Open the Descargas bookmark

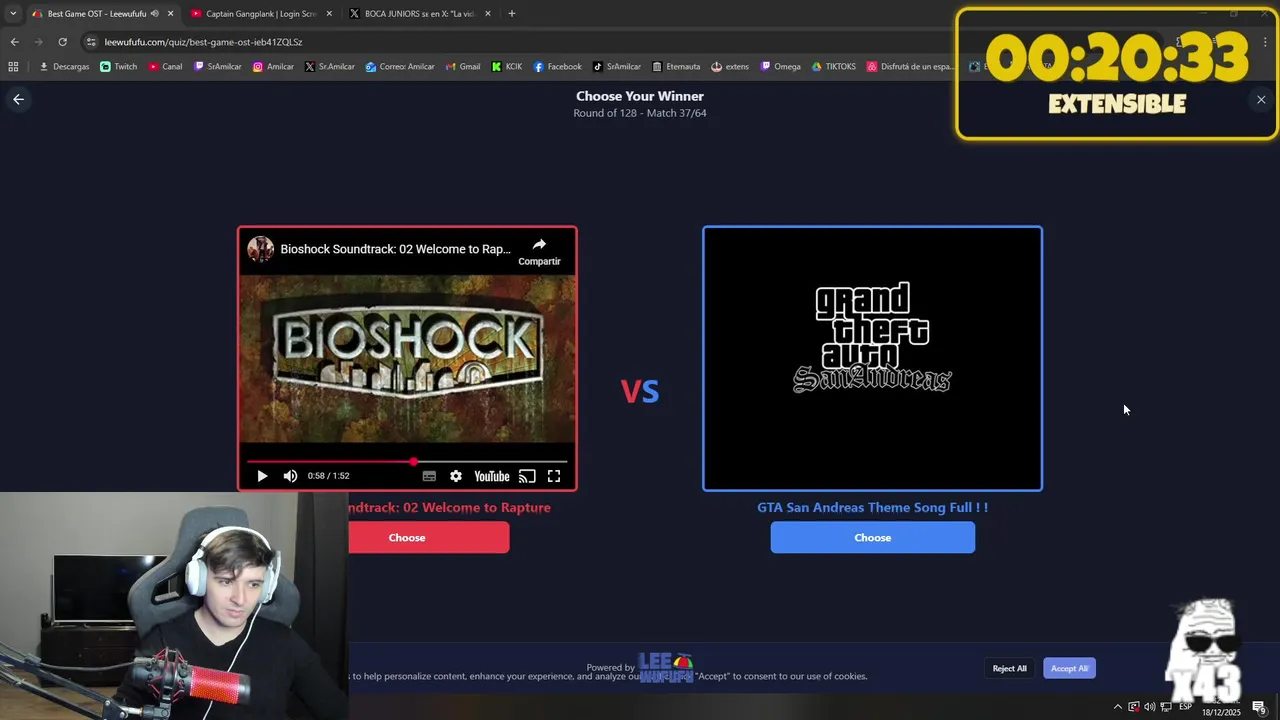(x=64, y=67)
